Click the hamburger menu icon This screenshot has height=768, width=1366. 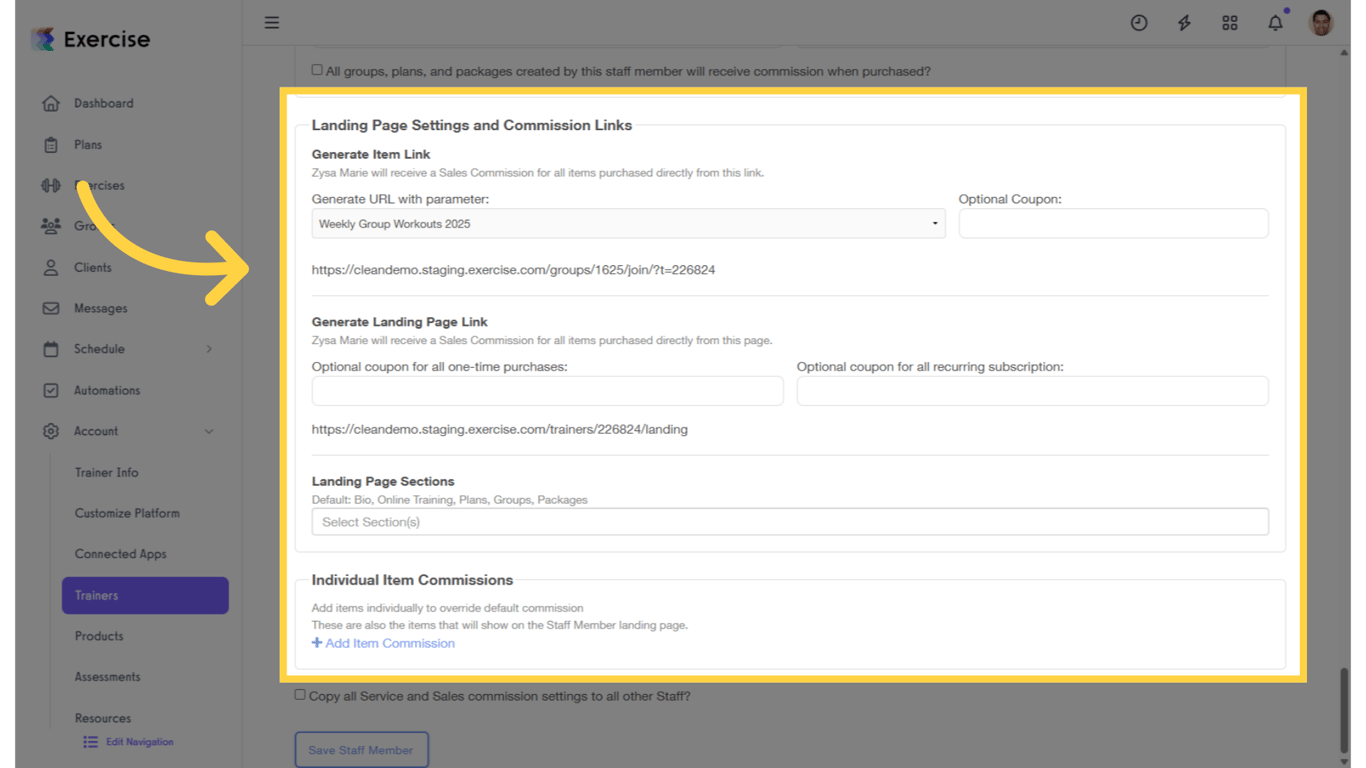[x=271, y=22]
